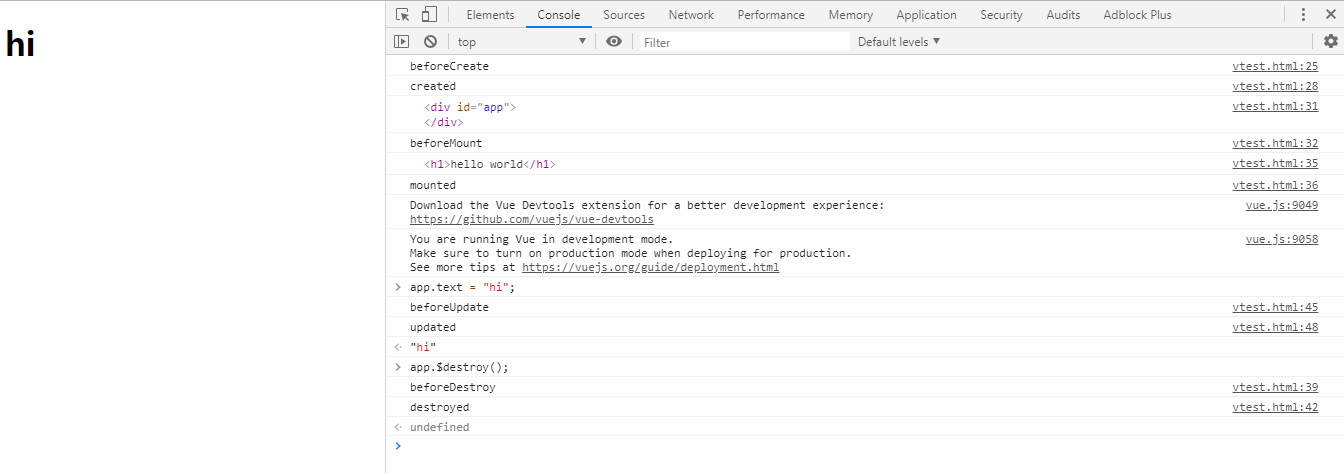The height and width of the screenshot is (473, 1344).
Task: Open the Default levels dropdown
Action: pos(899,41)
